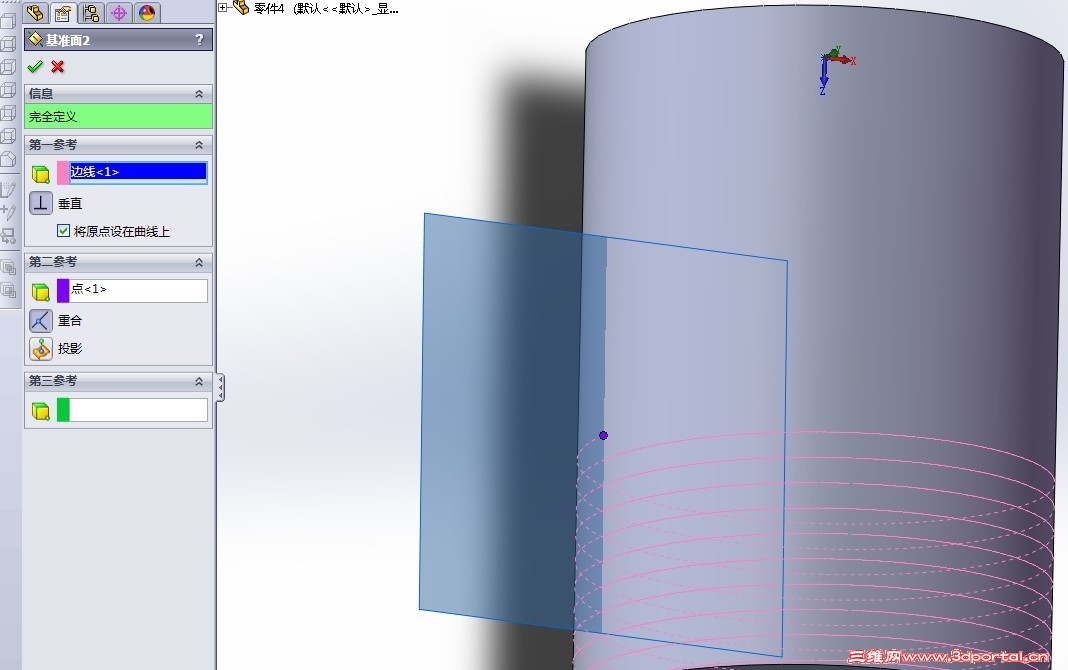The height and width of the screenshot is (670, 1068).
Task: Open the ConfigurationManager tab
Action: click(91, 12)
